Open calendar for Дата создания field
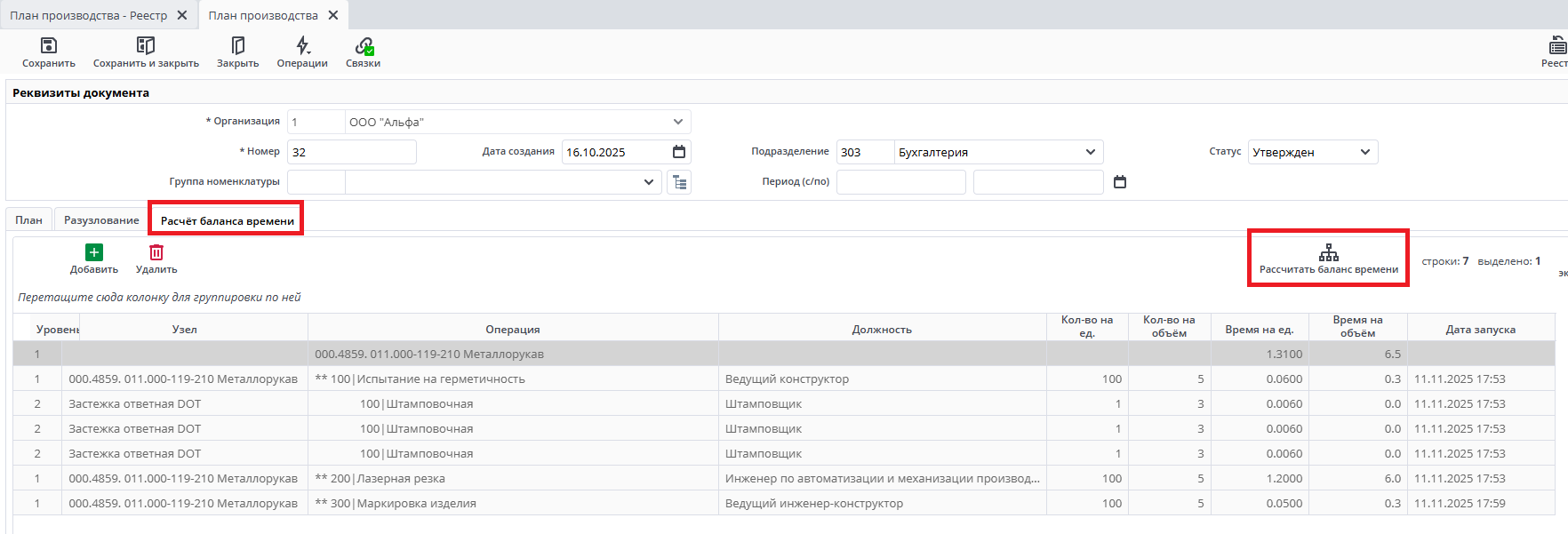 pos(679,152)
